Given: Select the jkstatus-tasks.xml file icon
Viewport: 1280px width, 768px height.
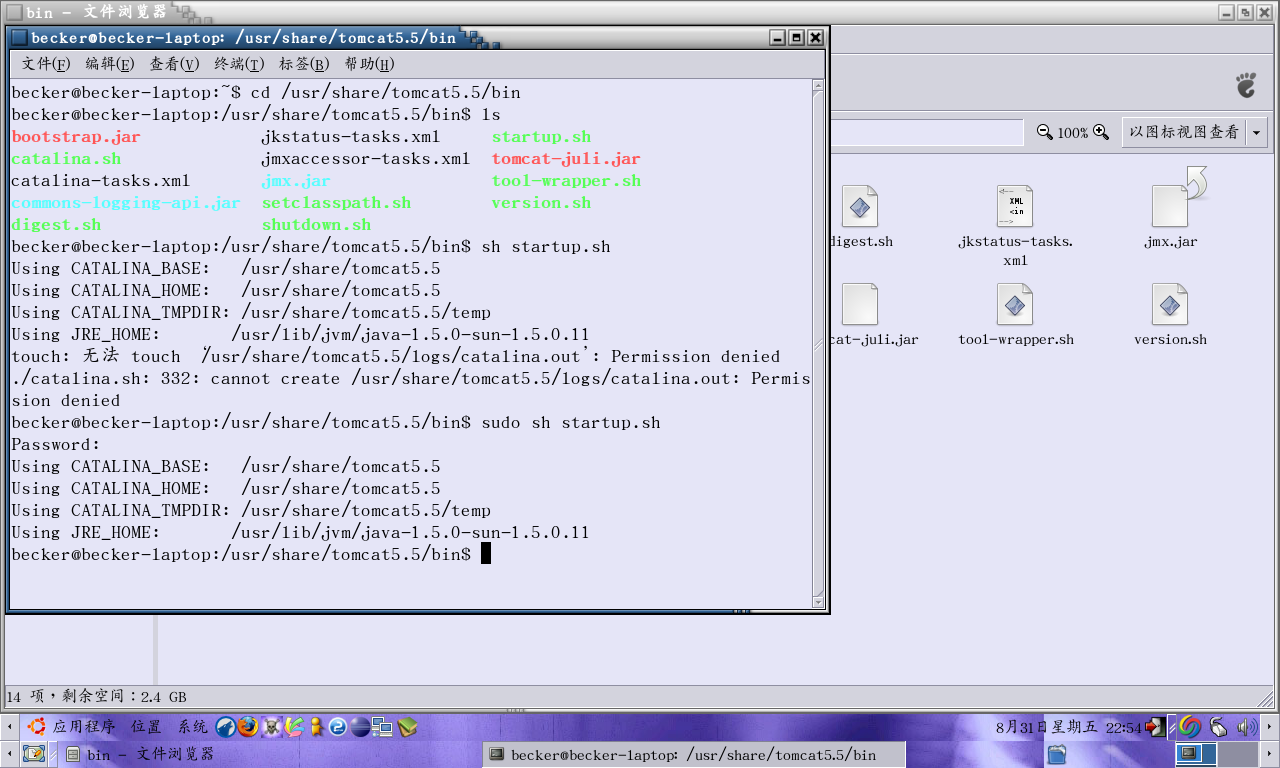Looking at the screenshot, I should [1015, 207].
